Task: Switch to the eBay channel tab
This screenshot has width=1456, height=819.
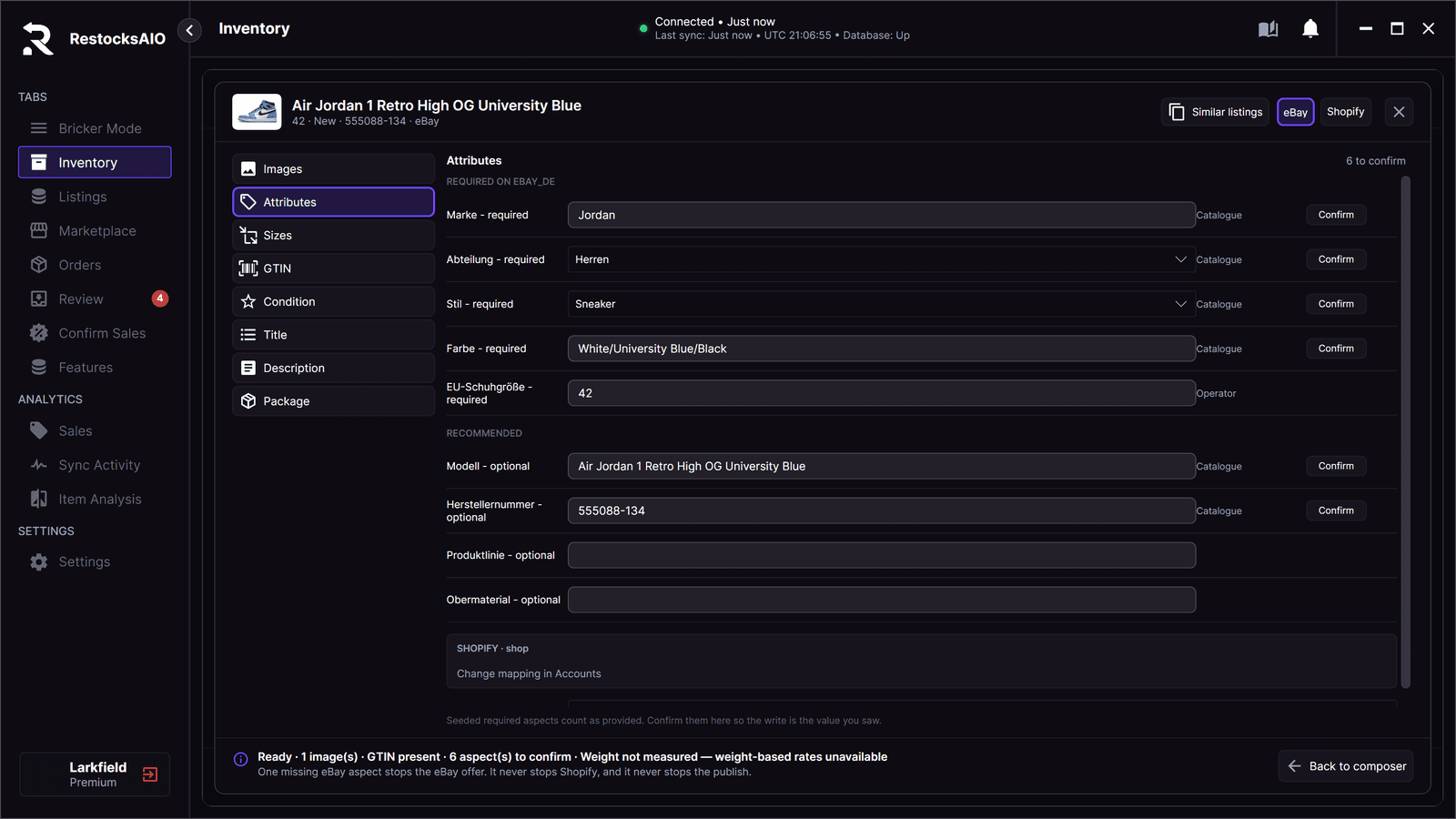Action: pos(1295,112)
